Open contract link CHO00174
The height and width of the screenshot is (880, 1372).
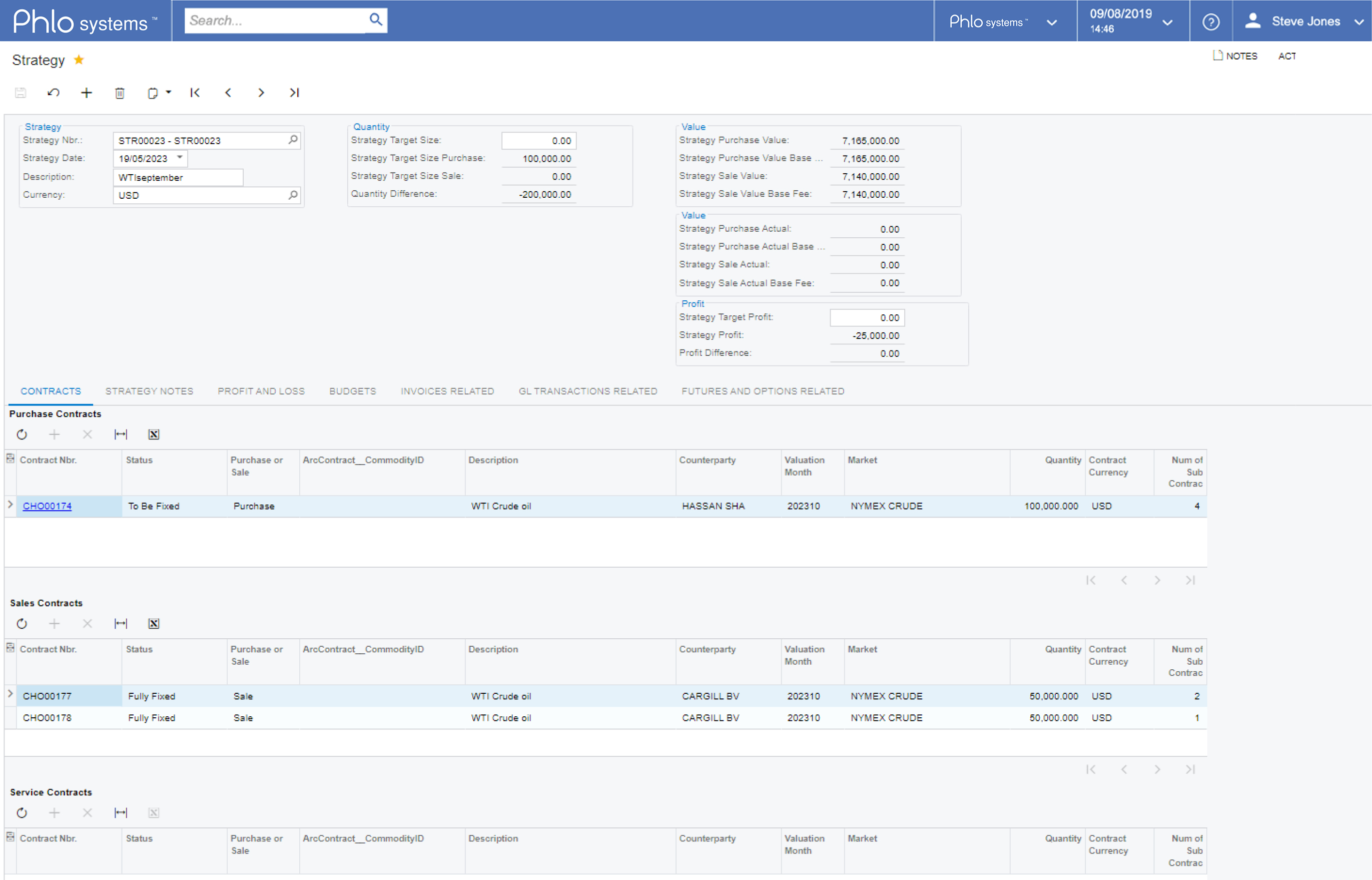point(51,506)
